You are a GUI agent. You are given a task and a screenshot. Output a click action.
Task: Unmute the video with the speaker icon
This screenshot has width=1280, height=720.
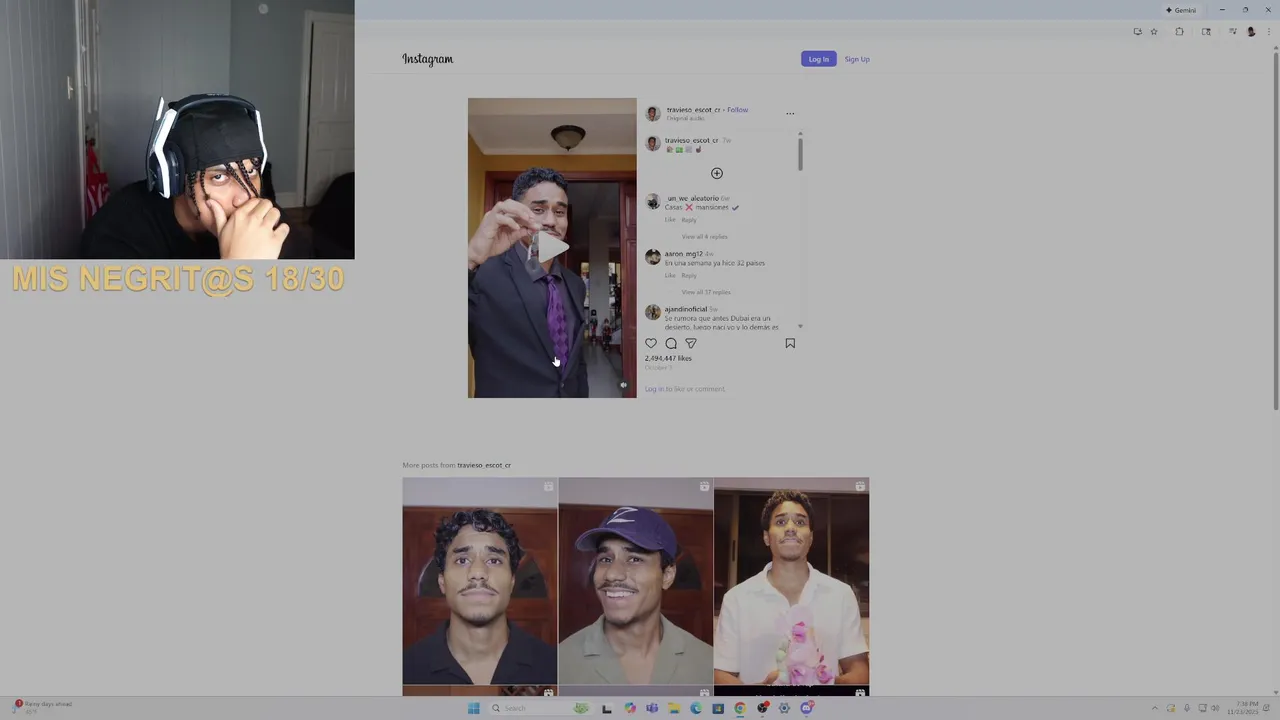click(623, 385)
